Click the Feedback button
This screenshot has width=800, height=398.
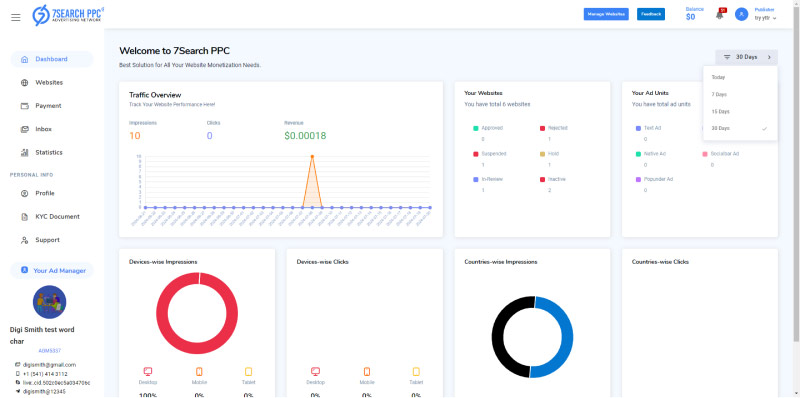pyautogui.click(x=651, y=14)
